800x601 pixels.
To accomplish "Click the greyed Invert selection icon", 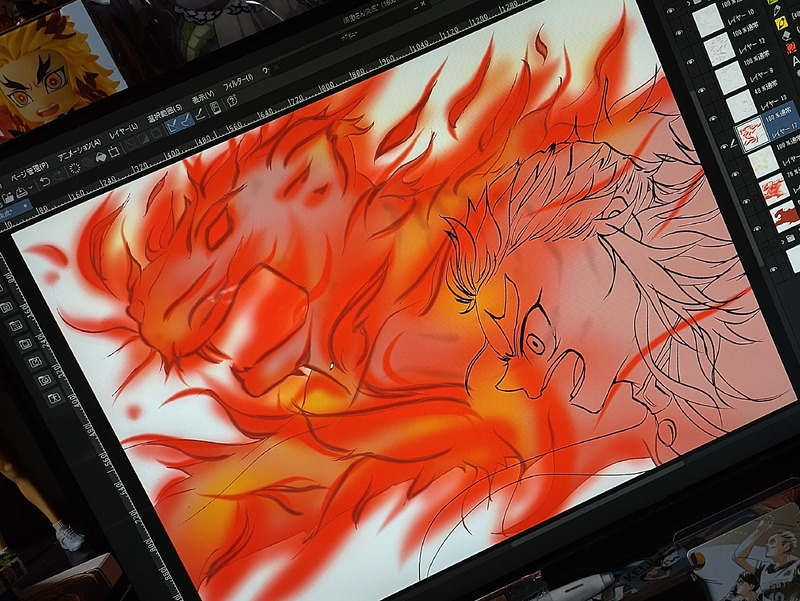I will click(x=143, y=139).
